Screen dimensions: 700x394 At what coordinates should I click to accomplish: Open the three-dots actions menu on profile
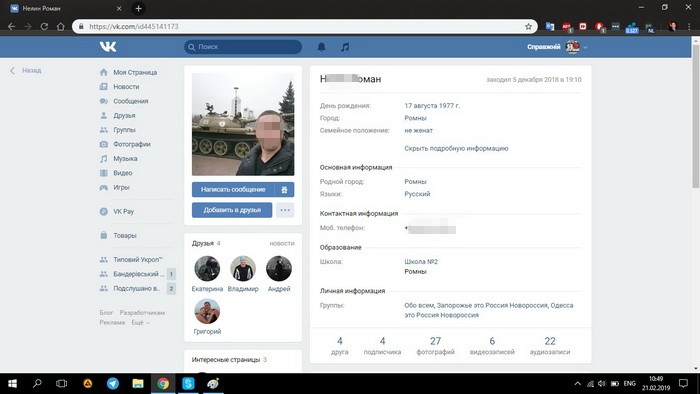(285, 210)
